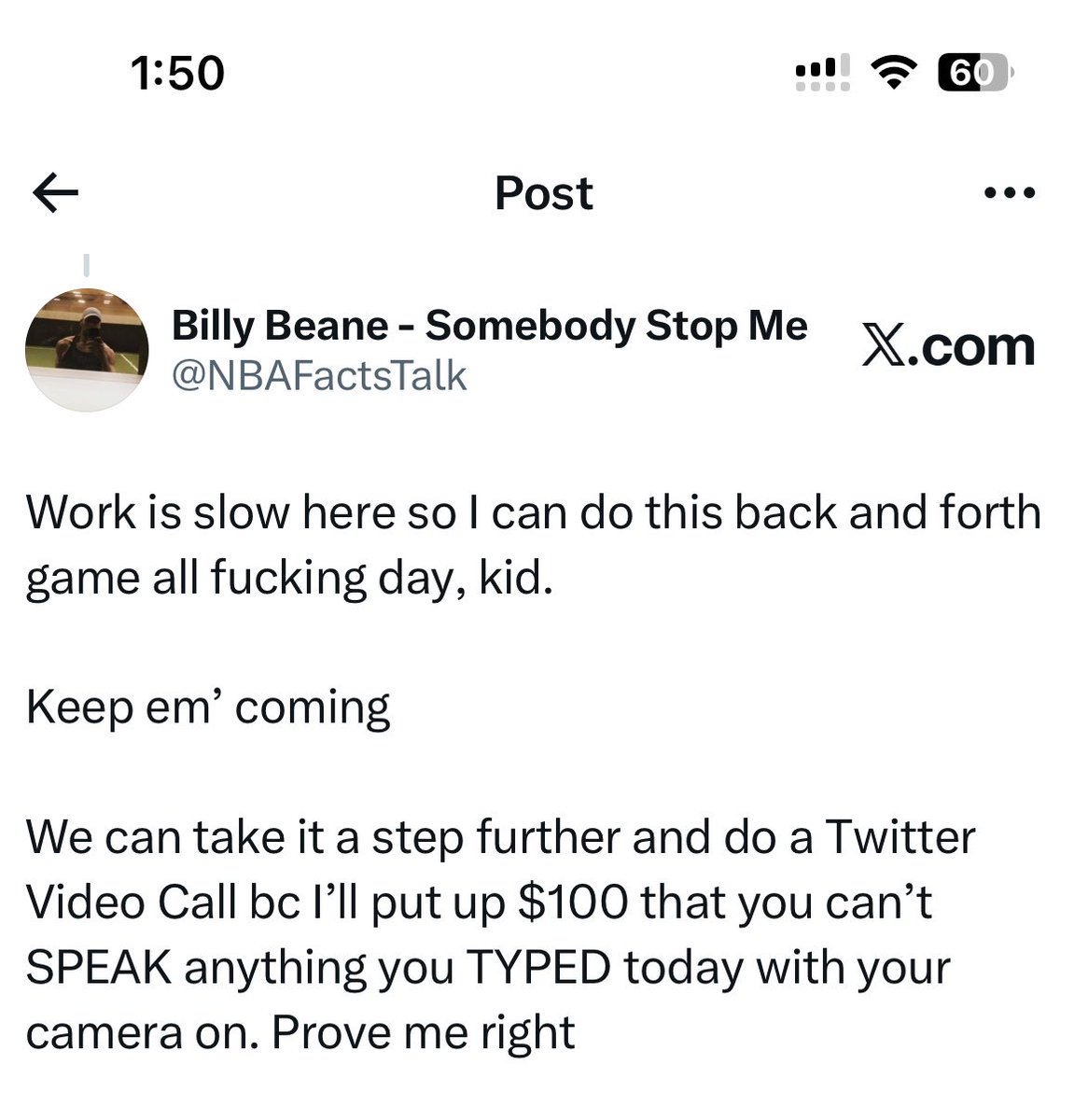Tap the battery indicator showing 60
This screenshot has width=1088, height=1120.
(x=975, y=73)
